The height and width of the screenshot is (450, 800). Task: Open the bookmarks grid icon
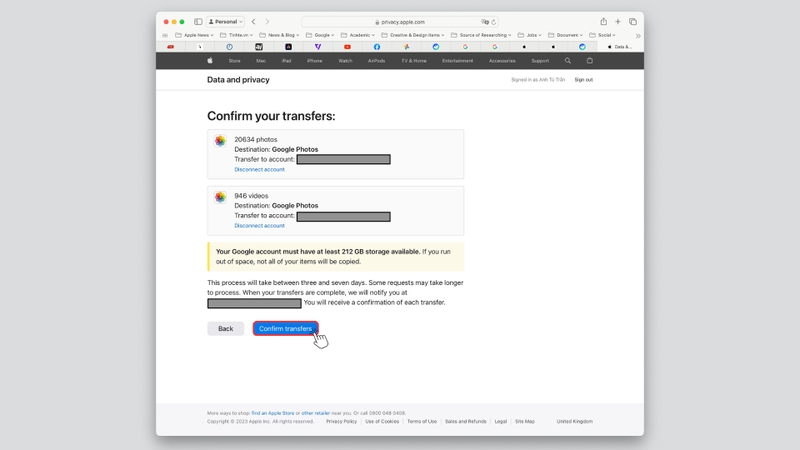(x=165, y=35)
